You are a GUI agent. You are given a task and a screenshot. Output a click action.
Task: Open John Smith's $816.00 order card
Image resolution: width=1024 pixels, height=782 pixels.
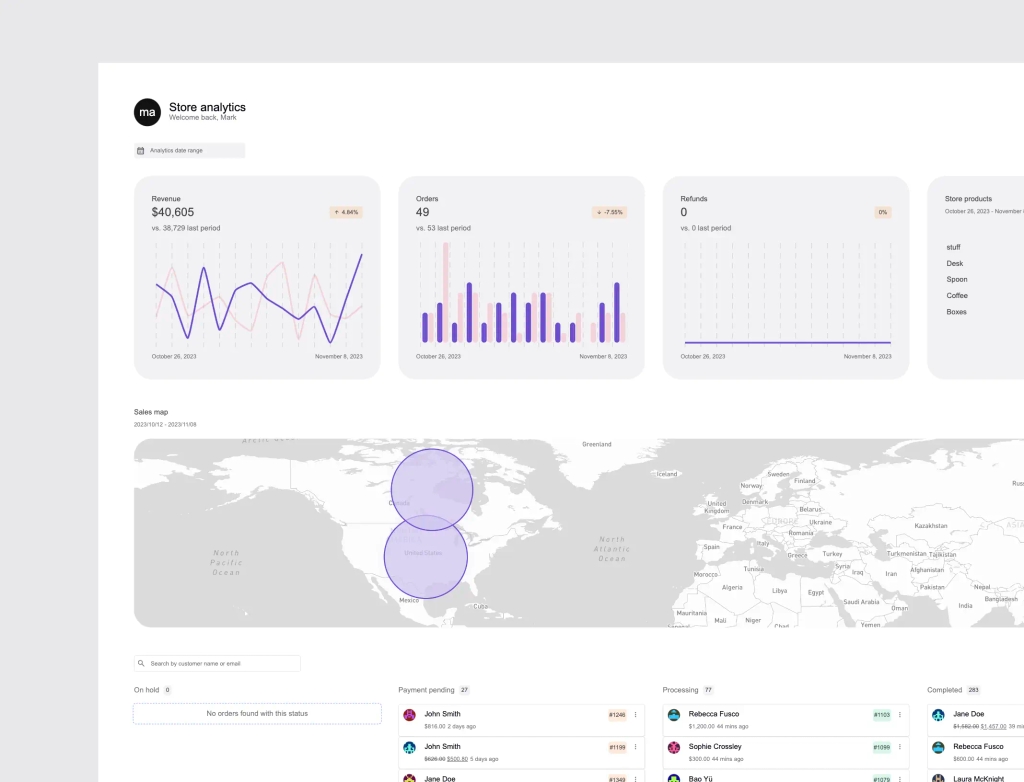521,720
